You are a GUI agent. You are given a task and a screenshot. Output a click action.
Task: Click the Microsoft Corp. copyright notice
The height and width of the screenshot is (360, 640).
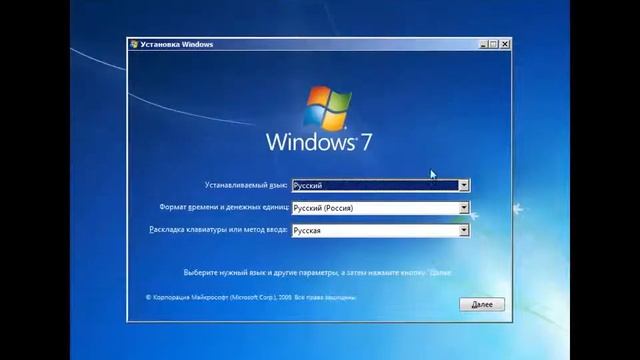point(251,298)
